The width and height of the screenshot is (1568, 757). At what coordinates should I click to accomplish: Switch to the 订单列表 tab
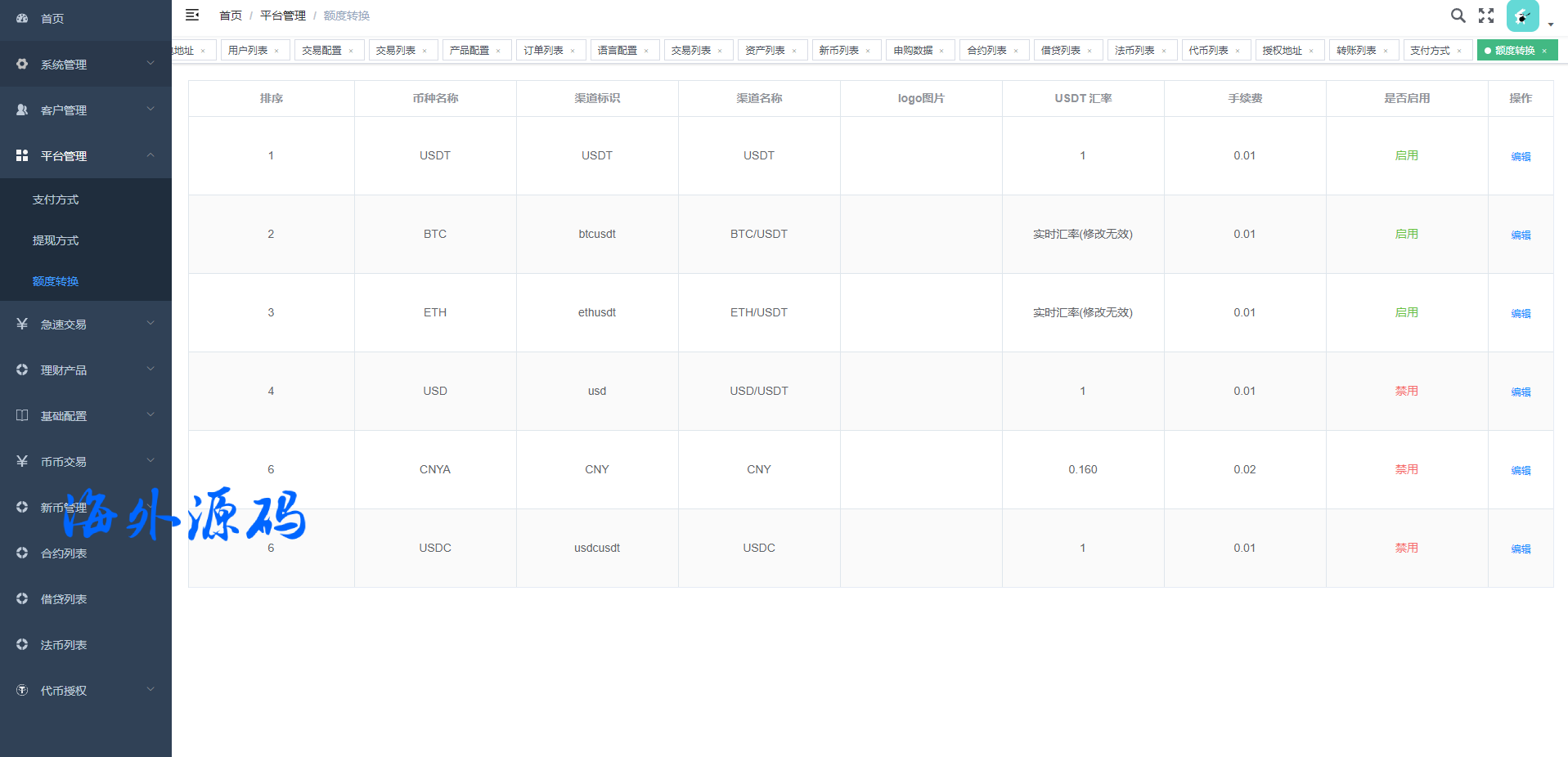543,51
